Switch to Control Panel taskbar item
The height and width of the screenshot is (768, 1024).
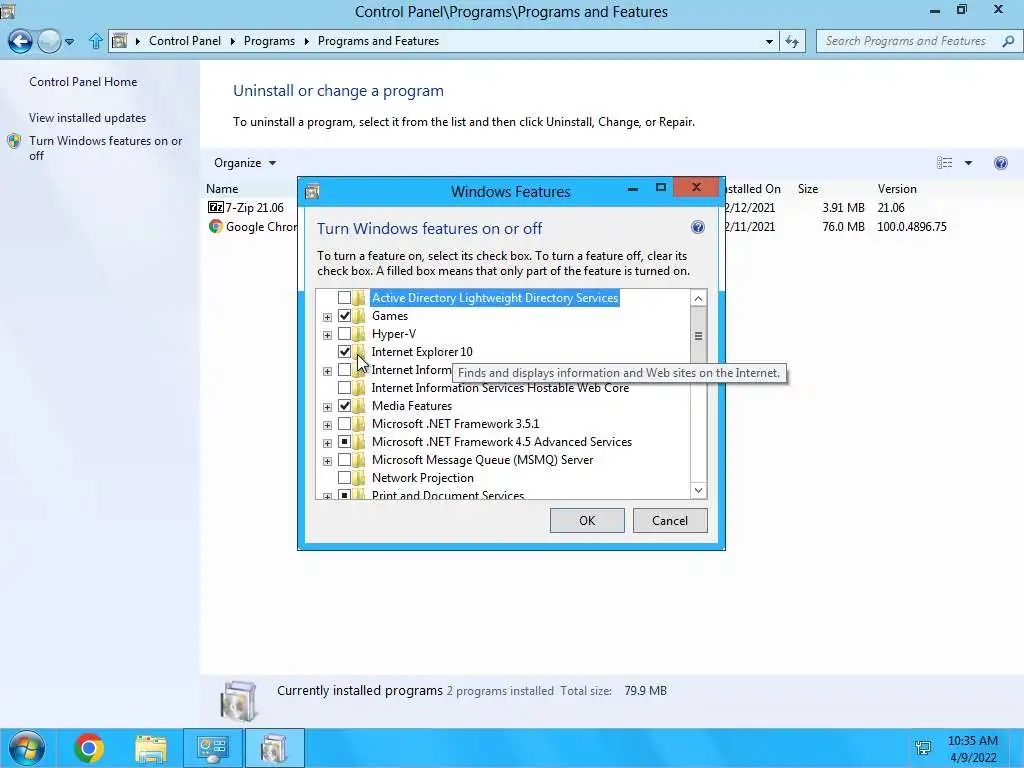click(x=212, y=748)
